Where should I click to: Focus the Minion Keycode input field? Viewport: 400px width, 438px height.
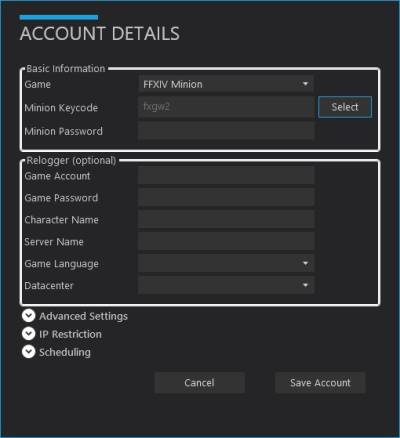[x=226, y=107]
